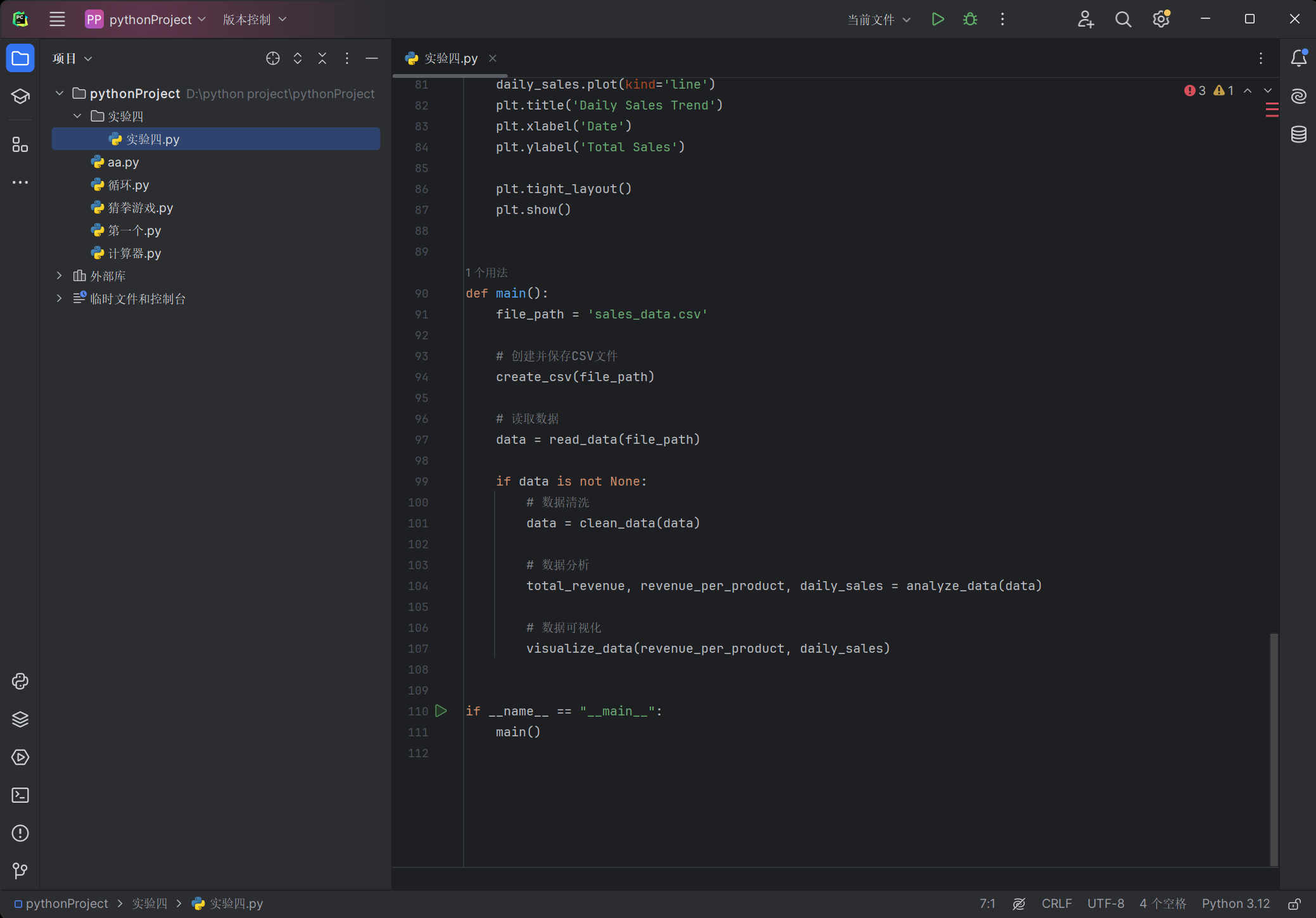Open Python 3.12 interpreter selector
The image size is (1316, 918).
click(x=1236, y=904)
